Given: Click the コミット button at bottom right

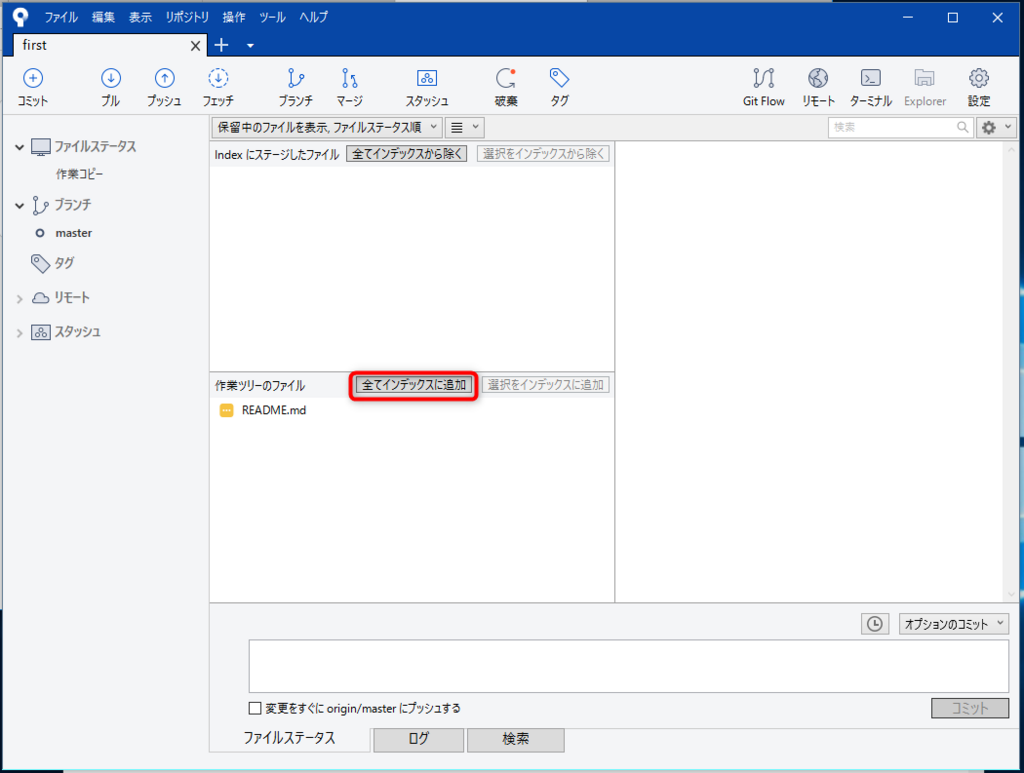Looking at the screenshot, I should (x=970, y=708).
